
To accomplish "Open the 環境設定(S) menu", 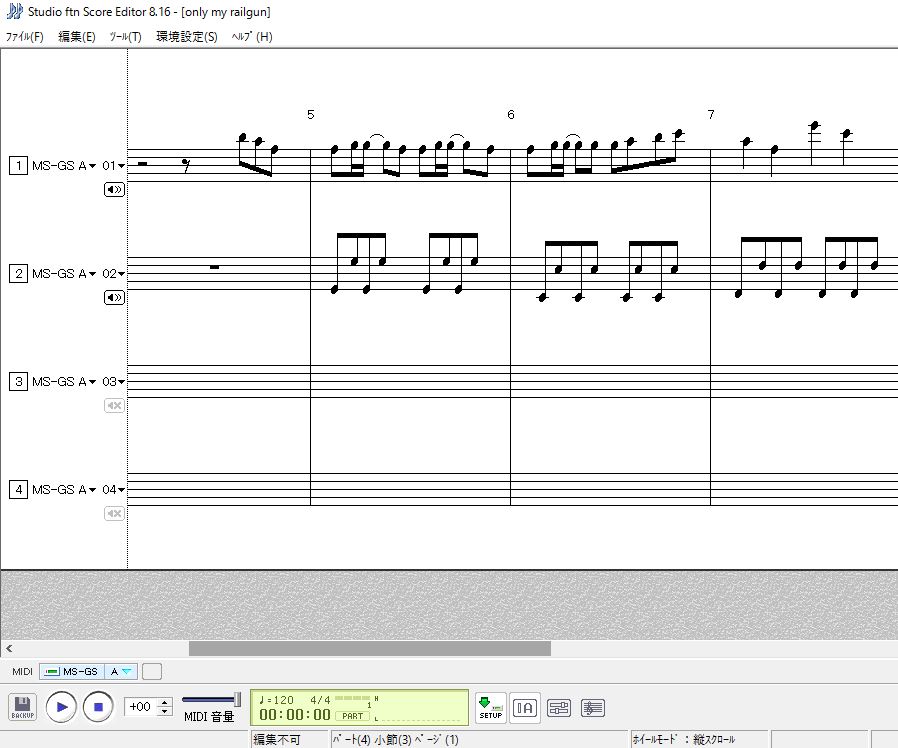I will [x=187, y=37].
